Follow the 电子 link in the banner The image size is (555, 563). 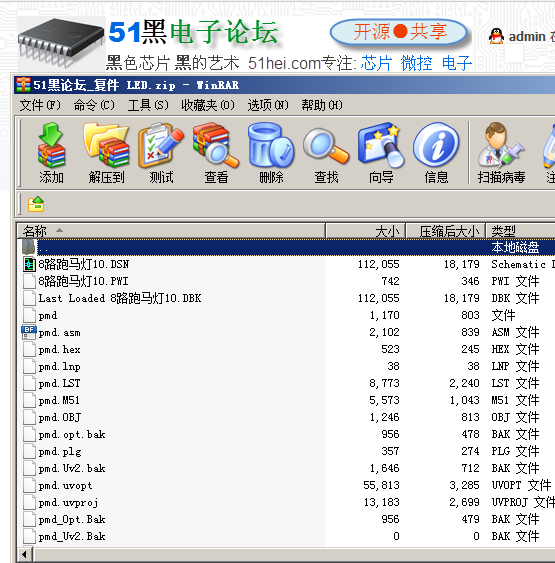(x=457, y=63)
